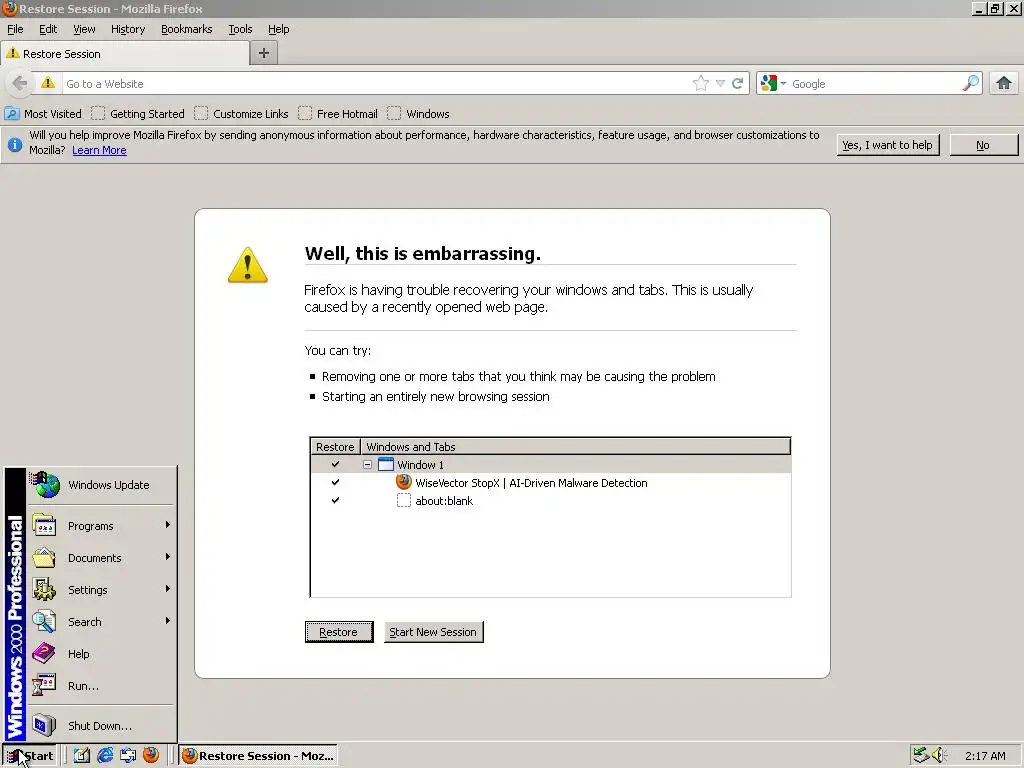Open Free Hotmail bookmark
Screen dimensions: 1024x768
[x=338, y=114]
